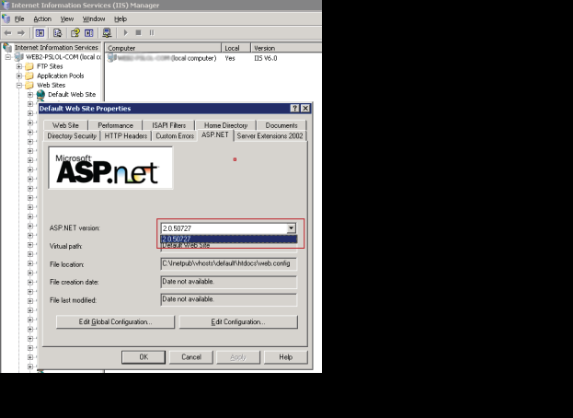Dismiss the dialog with Cancel
Viewport: 573px width, 418px height.
point(191,357)
